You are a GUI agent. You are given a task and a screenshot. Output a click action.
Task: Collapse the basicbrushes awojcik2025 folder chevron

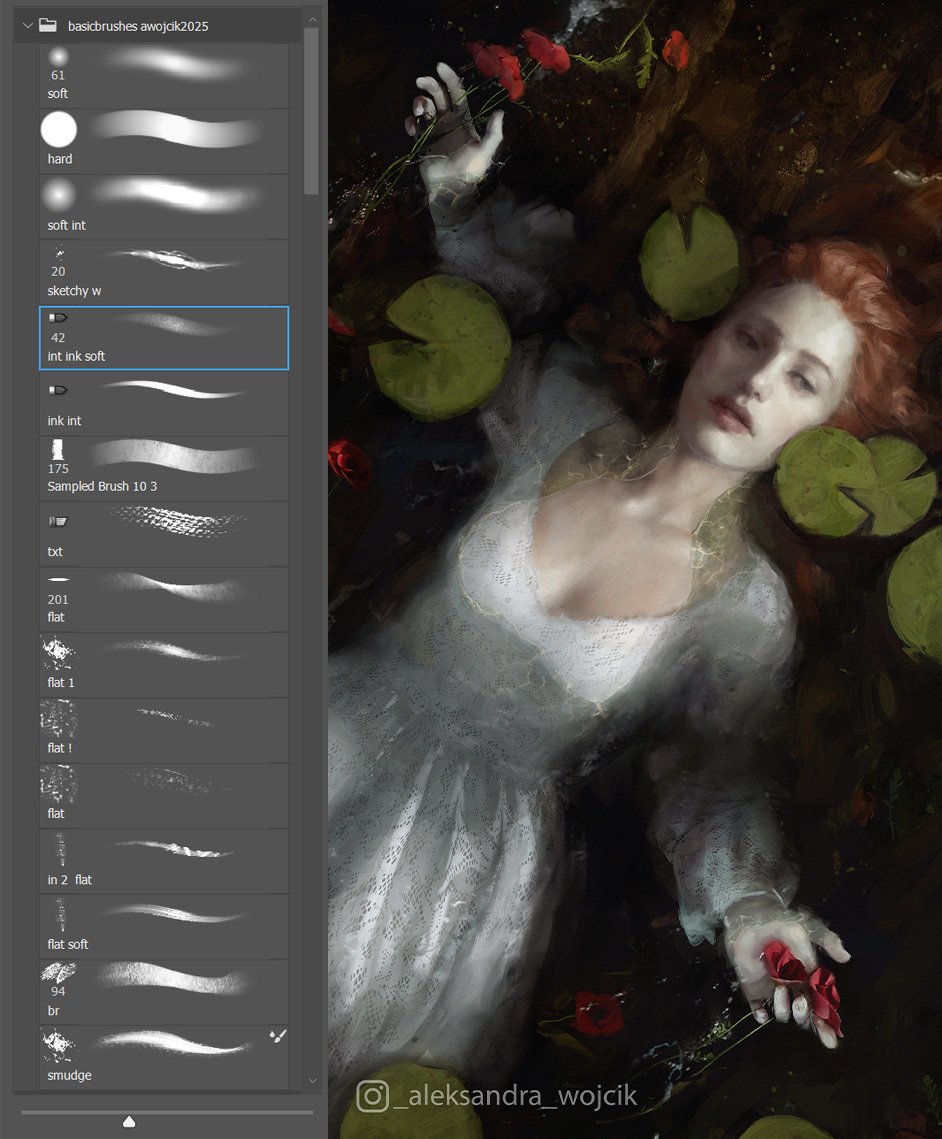[x=28, y=26]
